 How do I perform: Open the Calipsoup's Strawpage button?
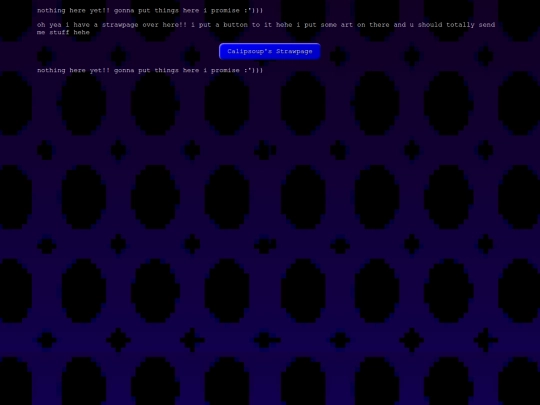pyautogui.click(x=270, y=51)
